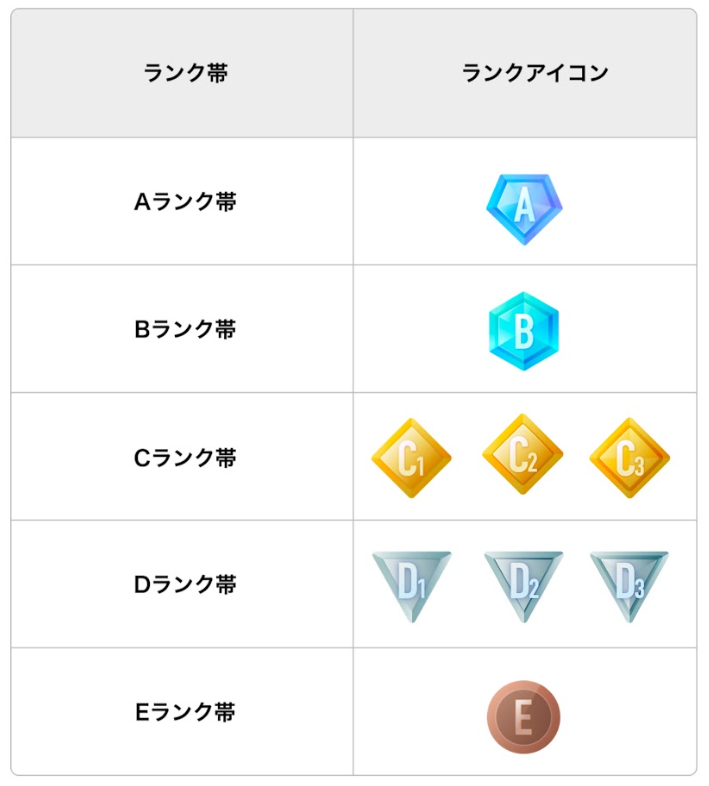Select the gold C3 rank icon
This screenshot has width=709, height=786.
tap(629, 458)
